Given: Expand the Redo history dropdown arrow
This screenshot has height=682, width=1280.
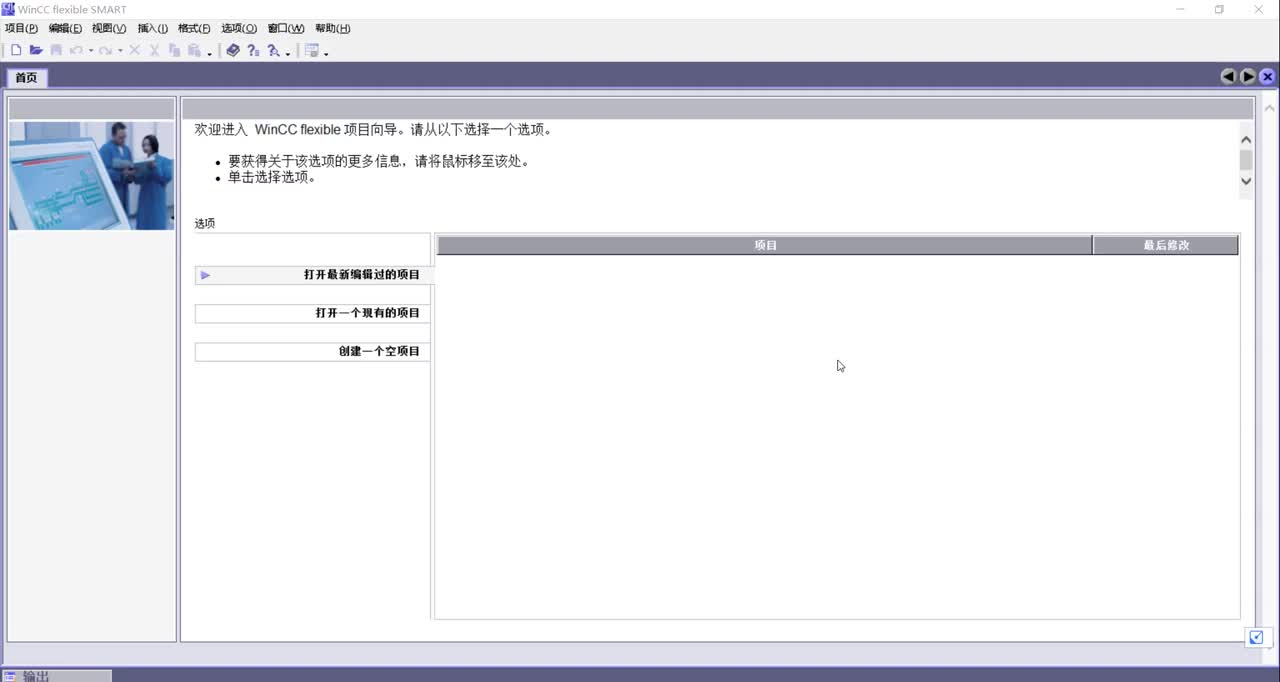Looking at the screenshot, I should pos(120,51).
